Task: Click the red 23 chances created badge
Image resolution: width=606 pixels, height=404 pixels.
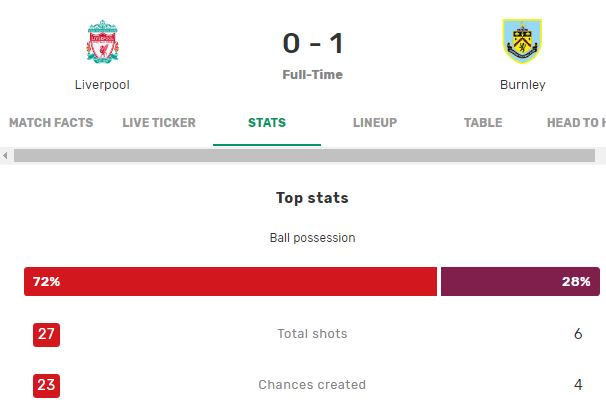Action: pos(46,385)
